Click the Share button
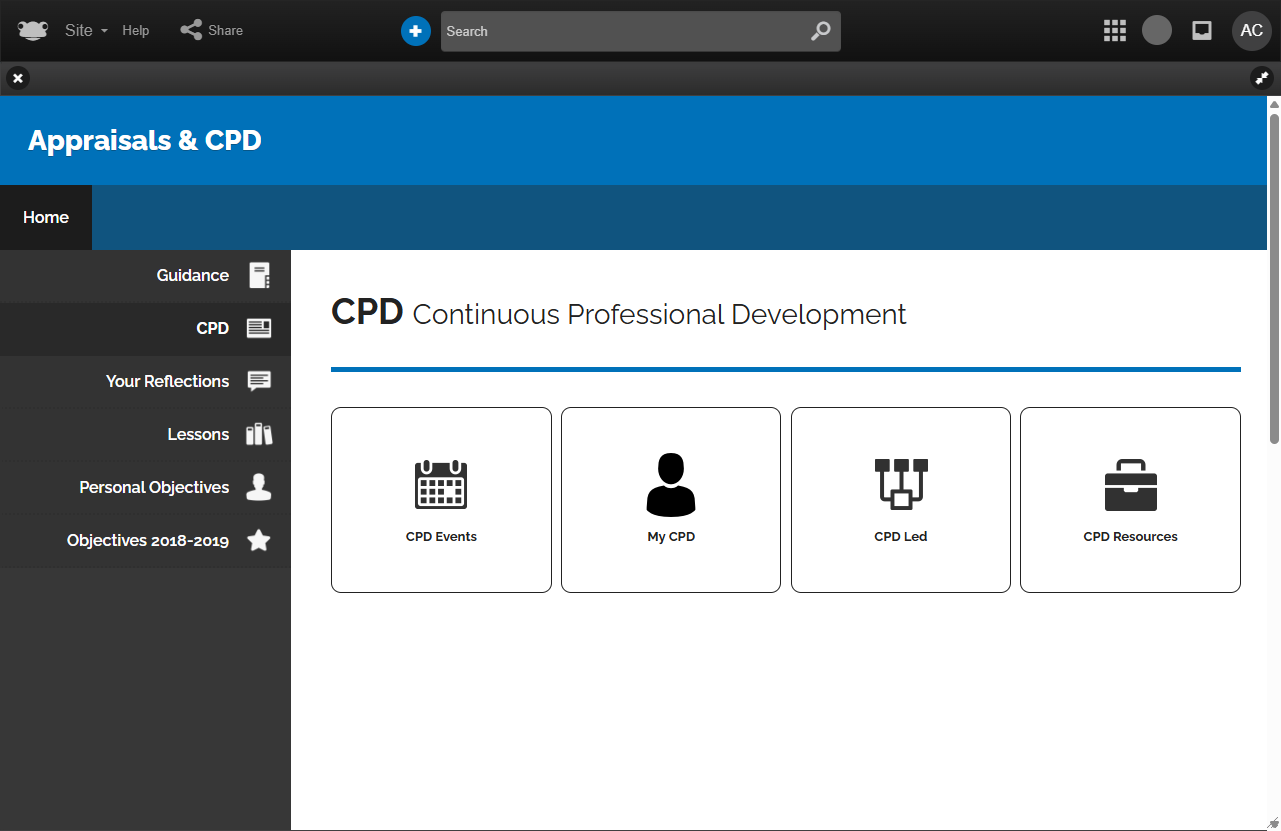 [212, 30]
